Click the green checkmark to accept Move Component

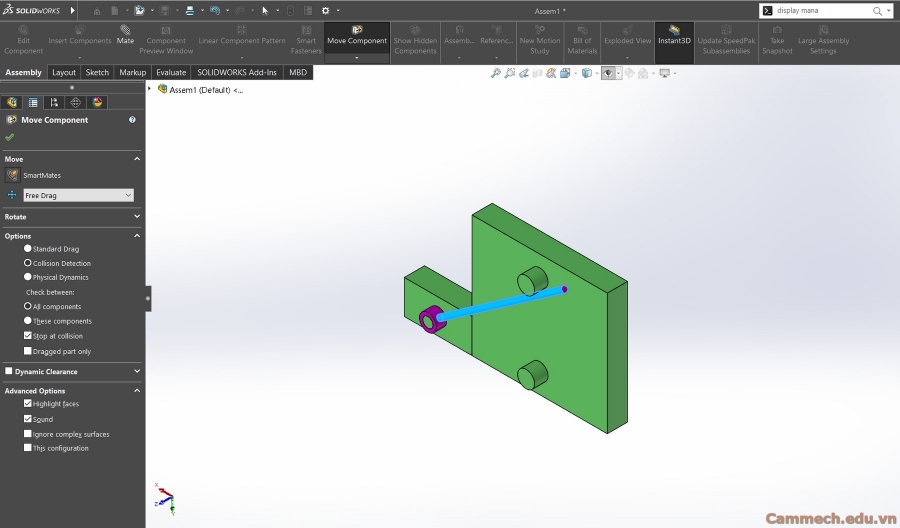9,137
